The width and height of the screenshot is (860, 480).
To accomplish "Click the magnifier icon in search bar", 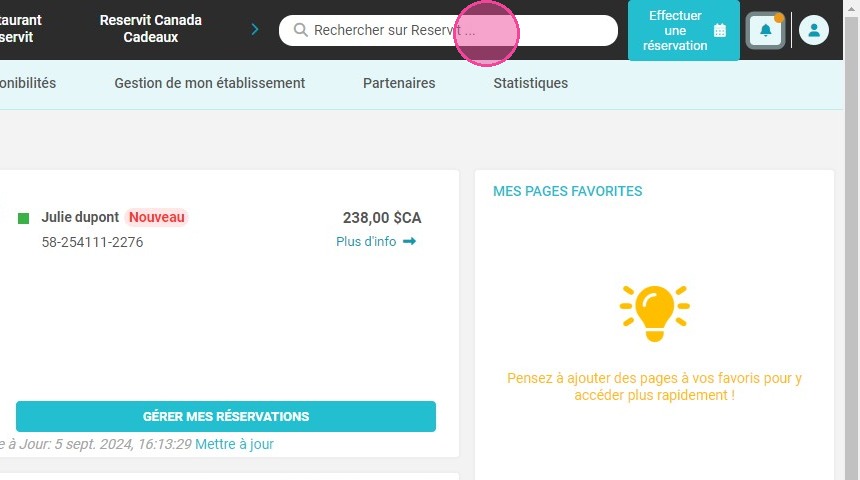I will point(300,30).
